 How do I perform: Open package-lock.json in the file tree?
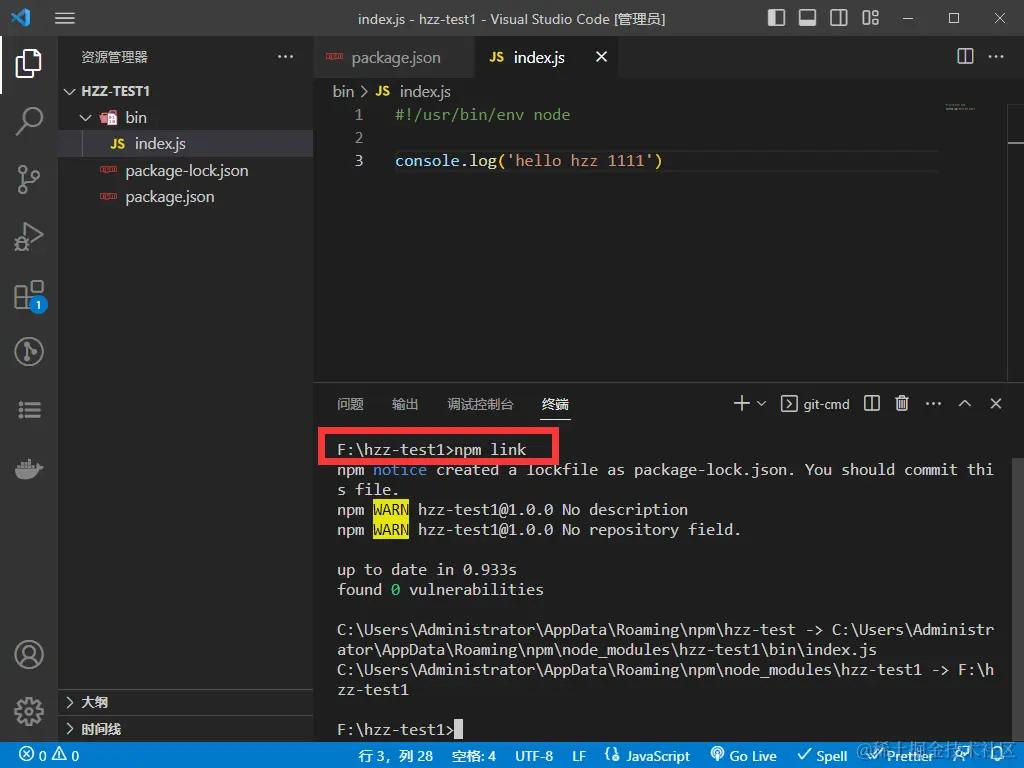(186, 170)
